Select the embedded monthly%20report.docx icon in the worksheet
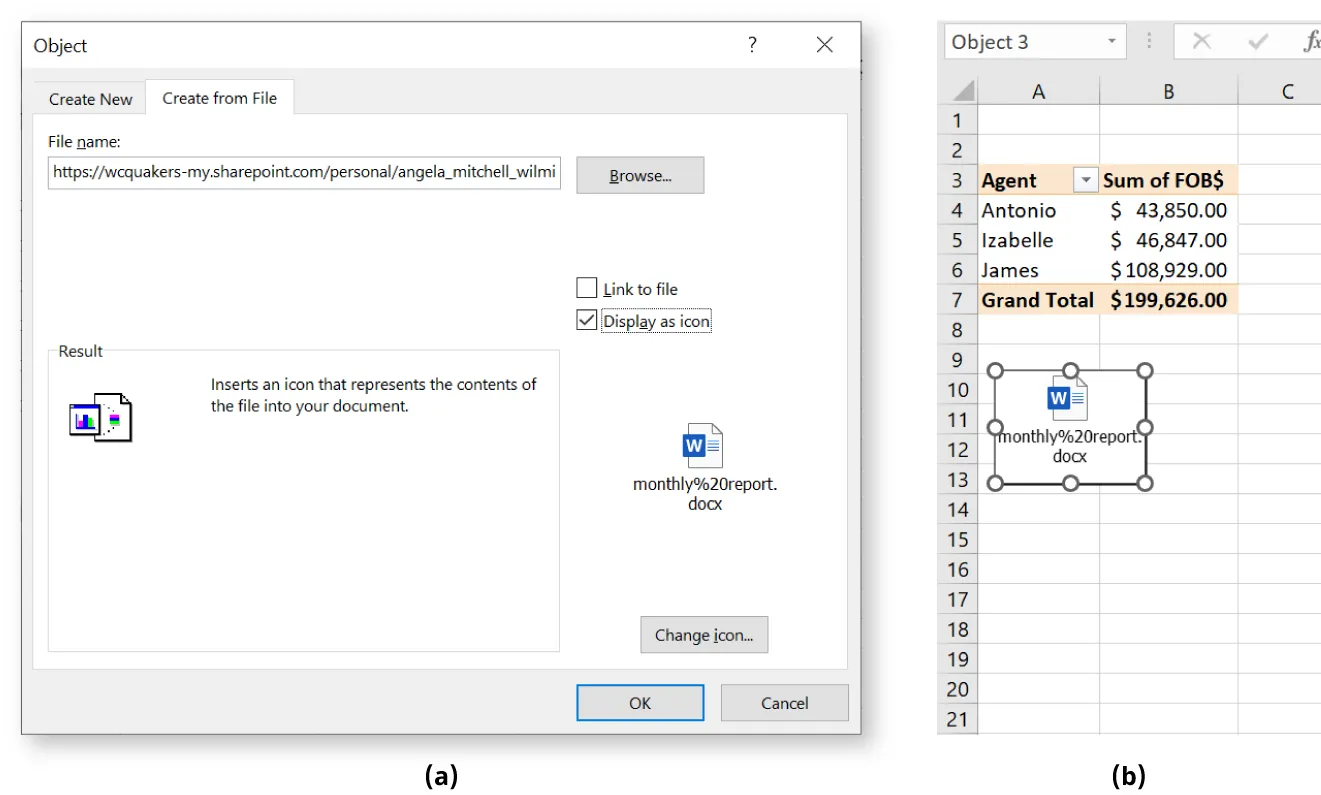Viewport: 1321px width, 795px height. (1069, 425)
